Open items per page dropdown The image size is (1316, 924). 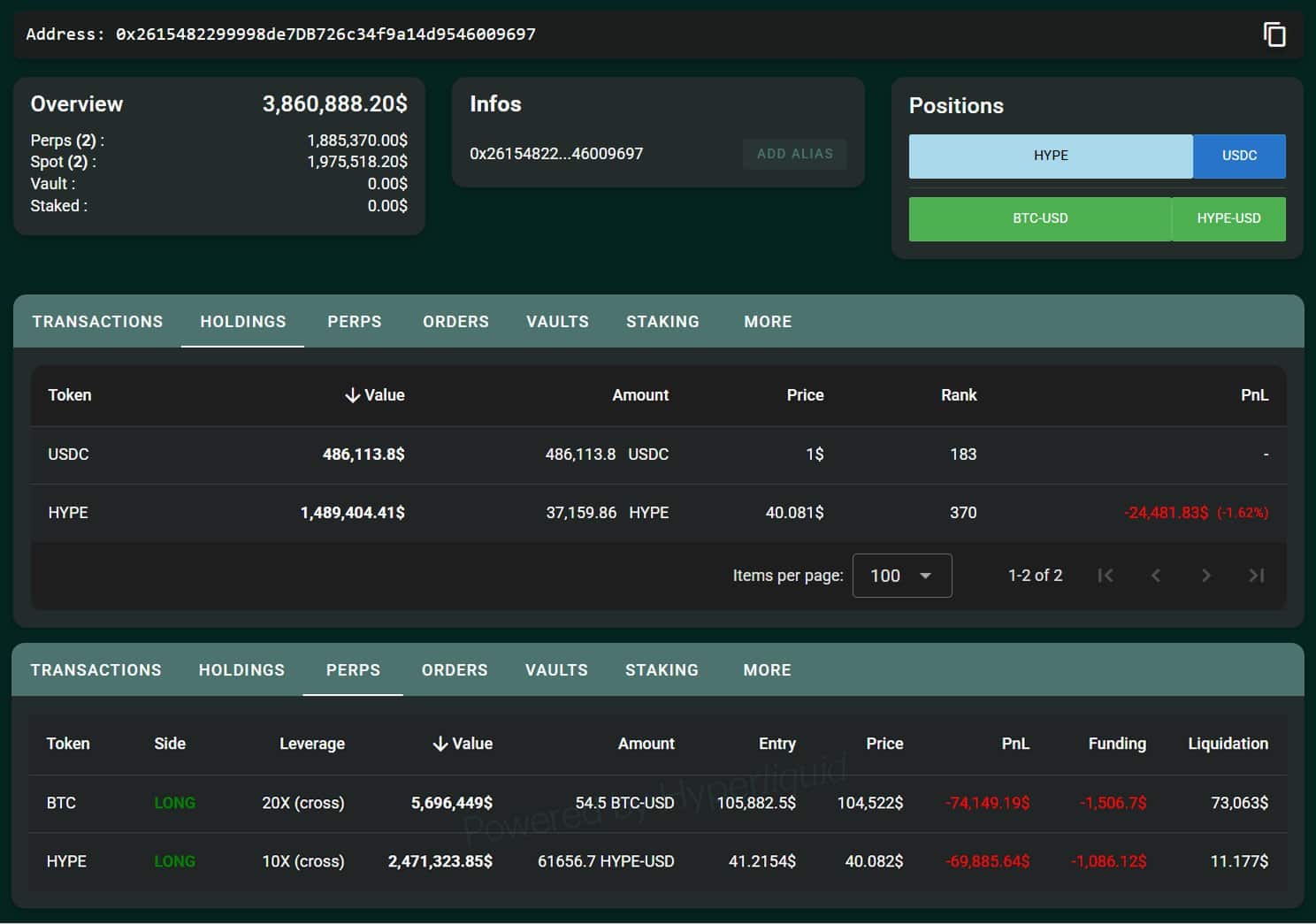[x=901, y=576]
